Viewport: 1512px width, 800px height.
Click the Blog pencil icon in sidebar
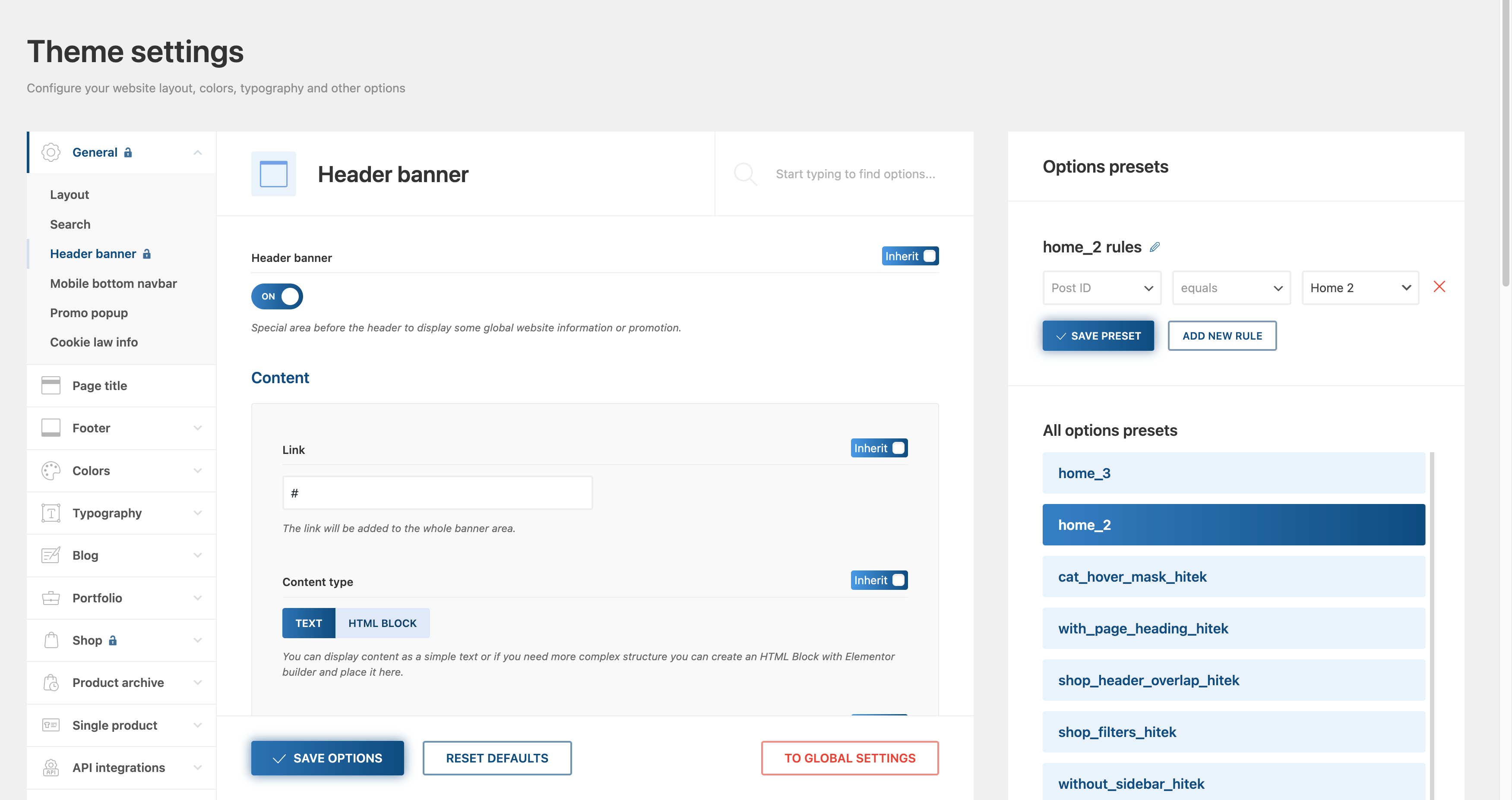coord(51,555)
